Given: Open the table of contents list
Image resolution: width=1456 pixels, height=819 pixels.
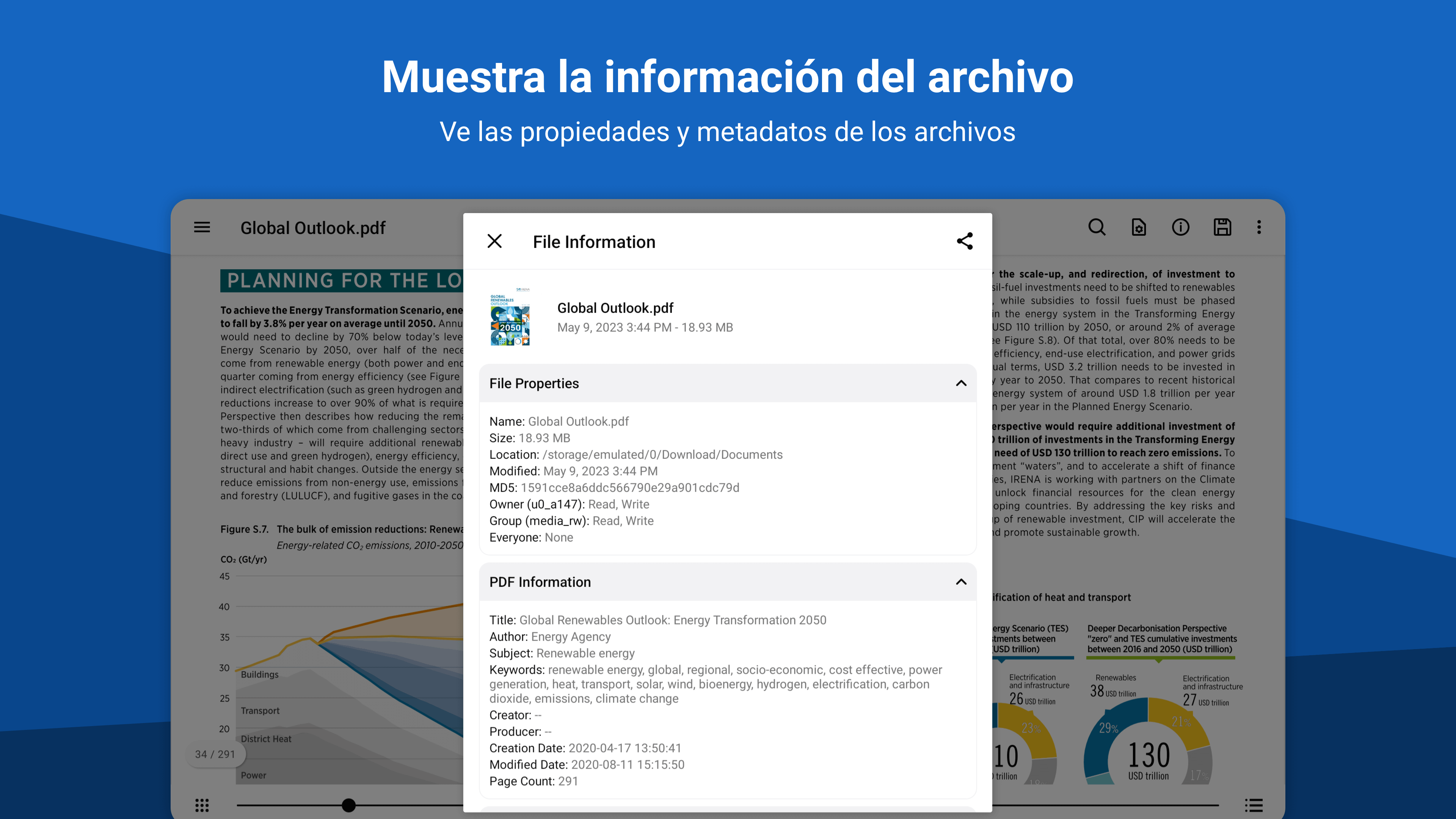Looking at the screenshot, I should point(1253,805).
